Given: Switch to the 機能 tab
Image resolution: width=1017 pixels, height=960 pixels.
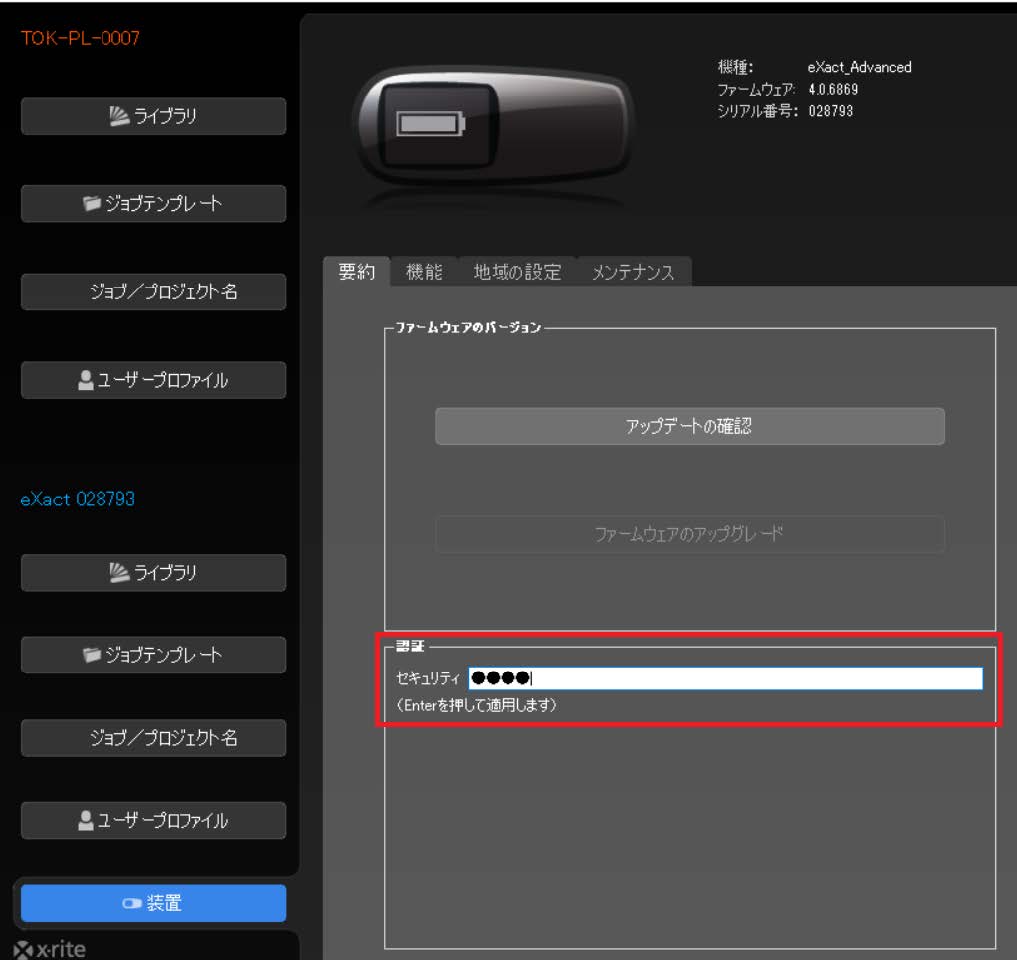Looking at the screenshot, I should point(424,272).
